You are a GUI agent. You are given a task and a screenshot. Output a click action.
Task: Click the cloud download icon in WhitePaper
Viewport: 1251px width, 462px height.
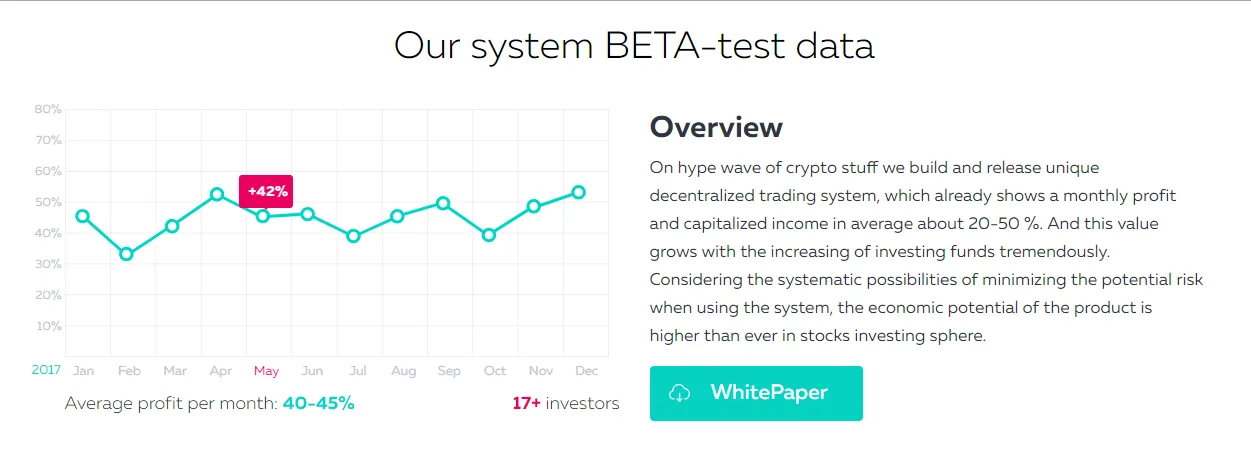click(680, 393)
